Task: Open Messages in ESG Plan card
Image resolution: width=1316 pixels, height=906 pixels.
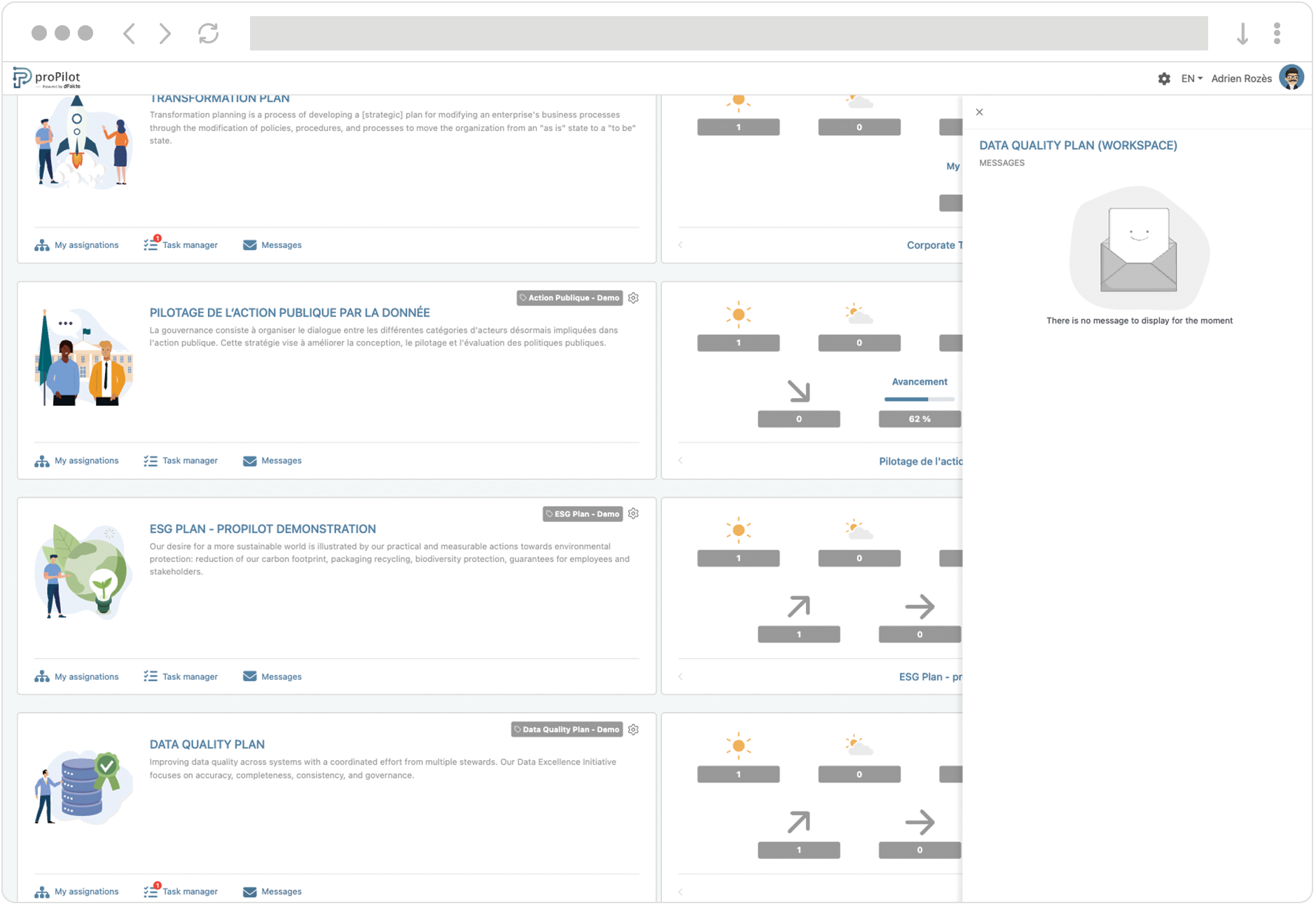Action: coord(272,676)
